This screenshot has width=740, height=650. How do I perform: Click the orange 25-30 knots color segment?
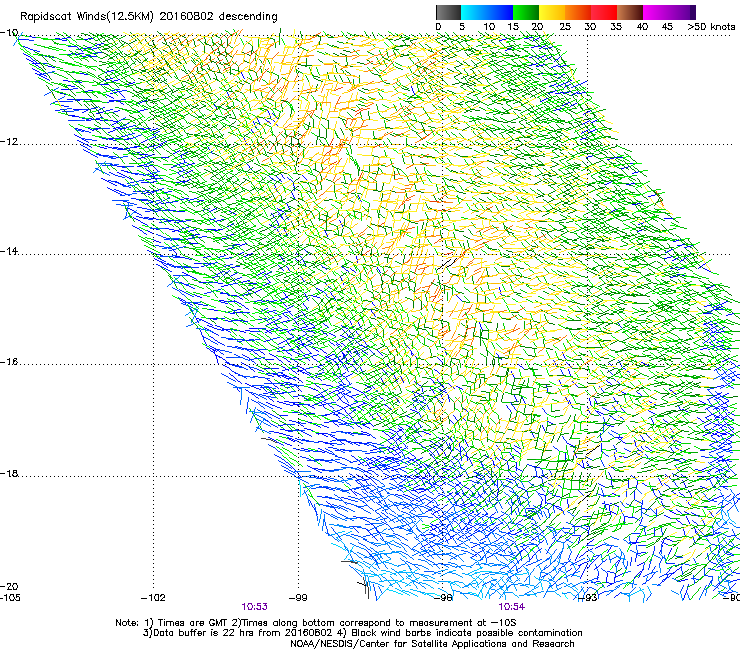pyautogui.click(x=578, y=12)
